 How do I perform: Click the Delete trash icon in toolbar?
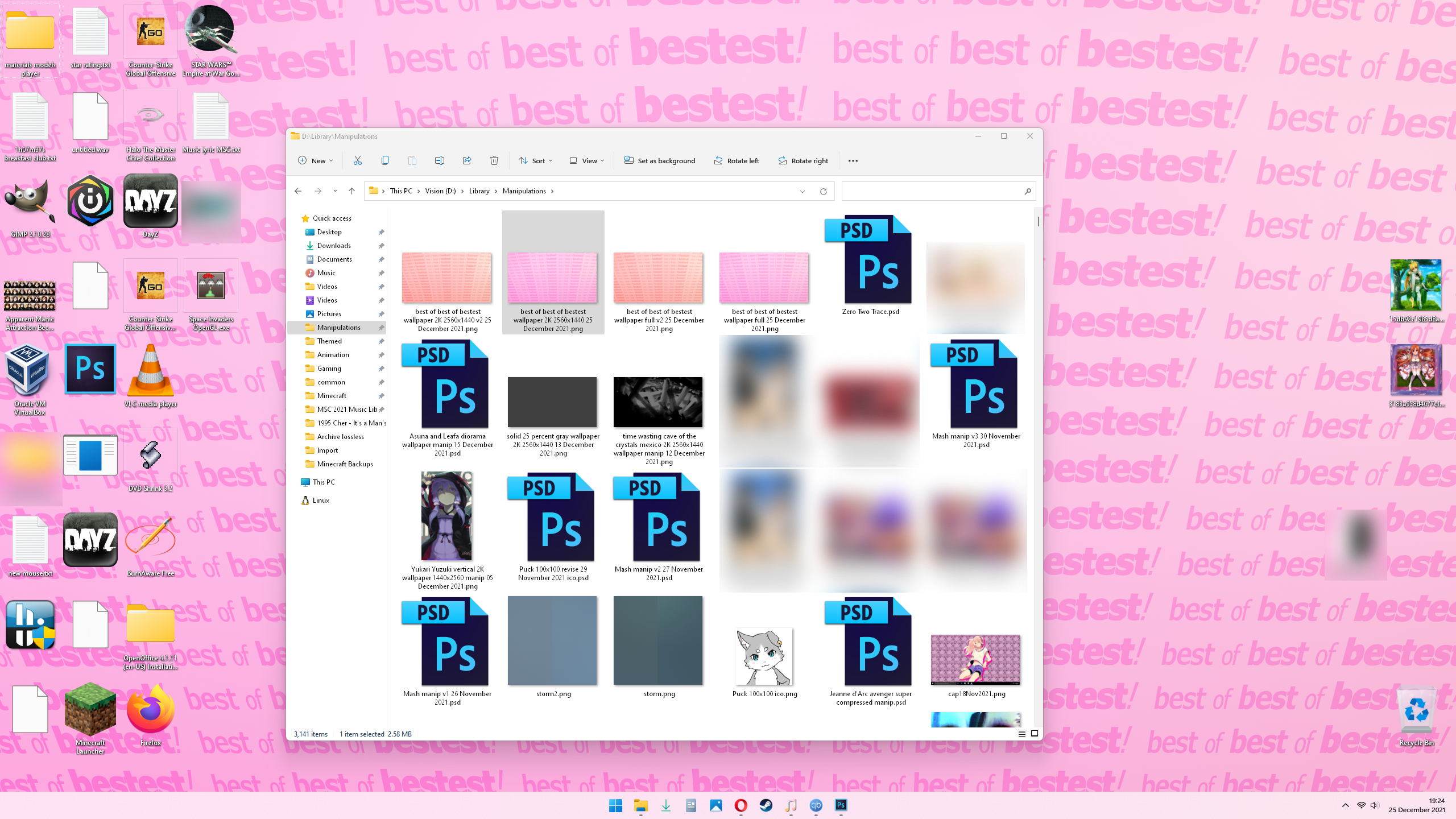point(494,160)
